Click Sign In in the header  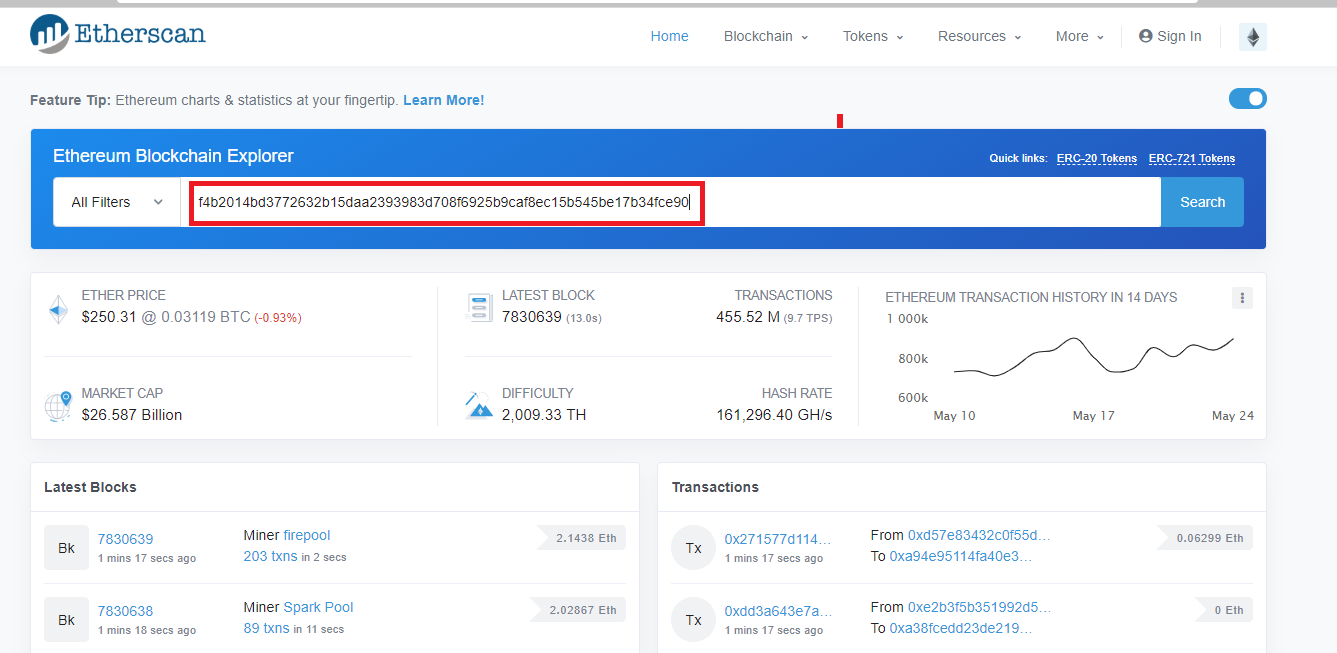tap(1170, 36)
